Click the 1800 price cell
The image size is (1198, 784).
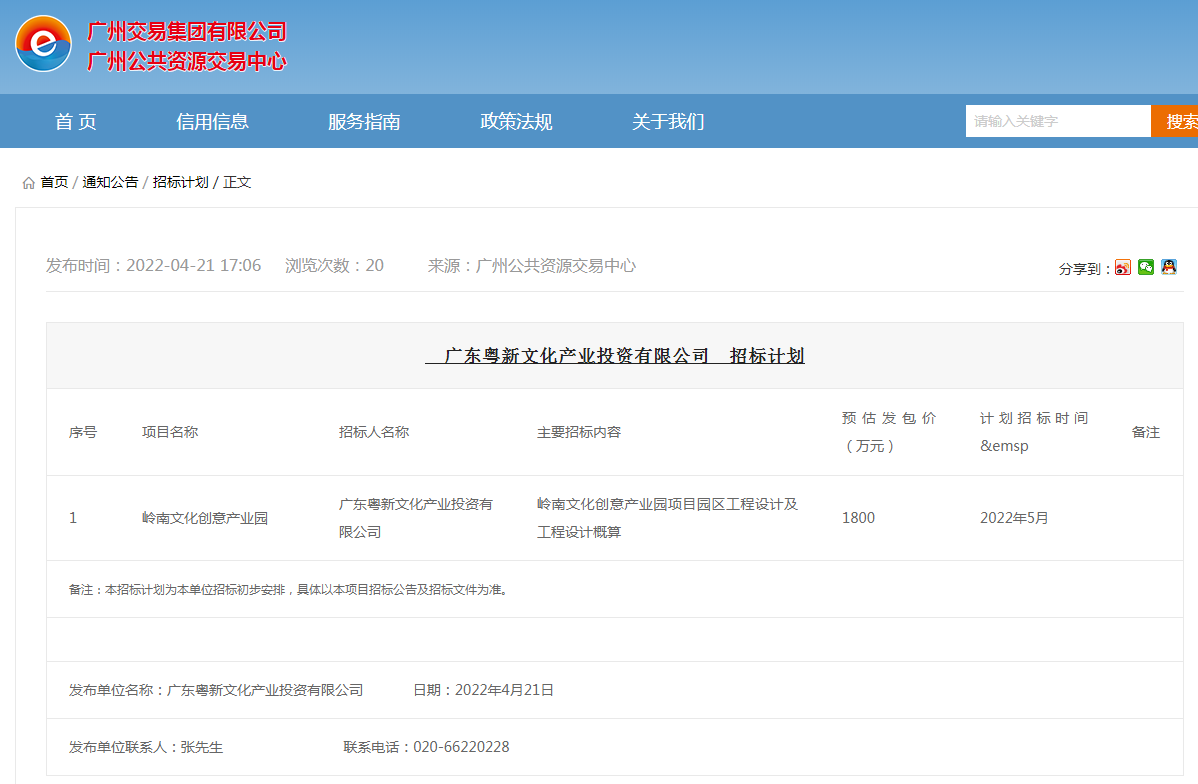[x=858, y=518]
